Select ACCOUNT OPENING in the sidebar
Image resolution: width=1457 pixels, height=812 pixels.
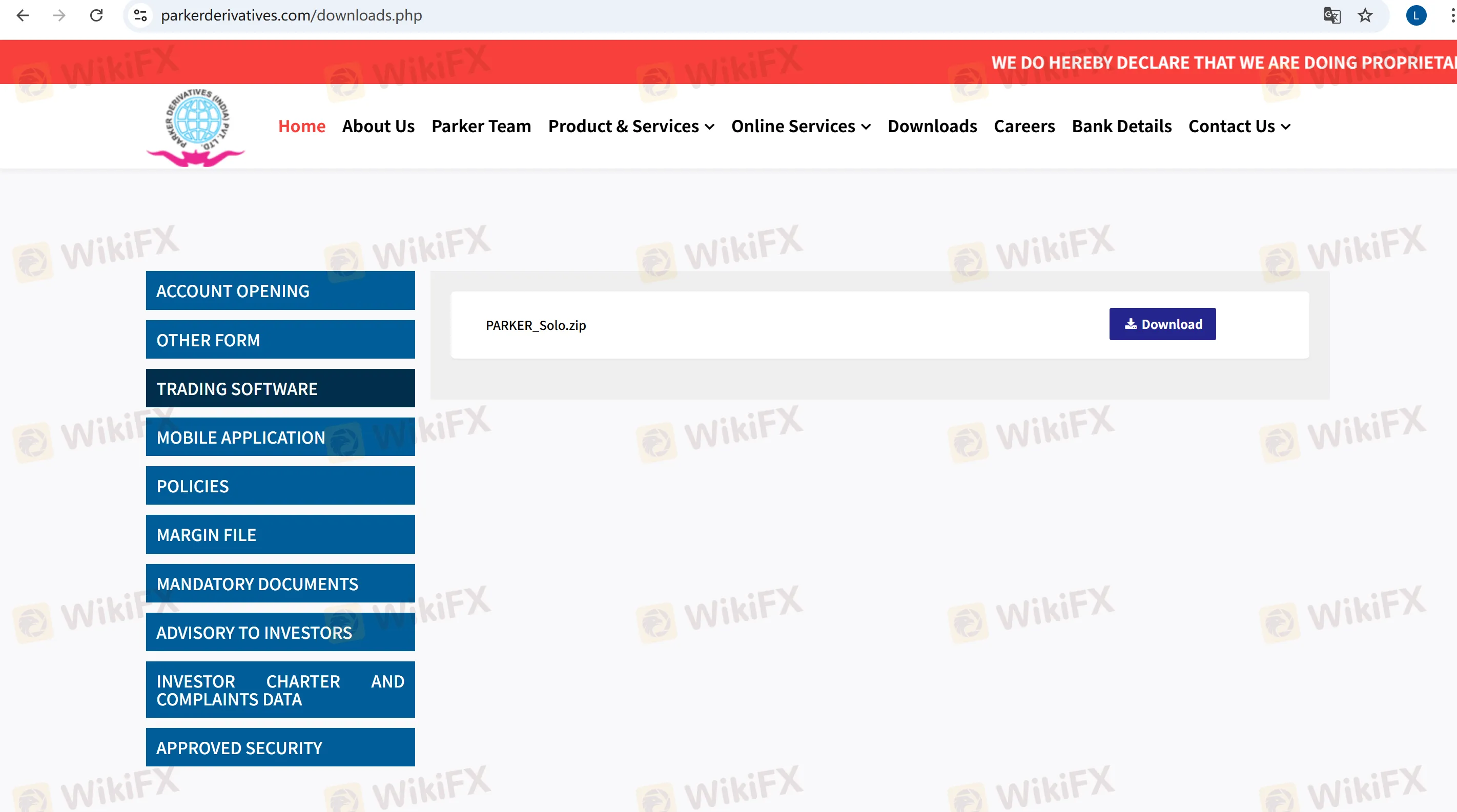pos(280,290)
